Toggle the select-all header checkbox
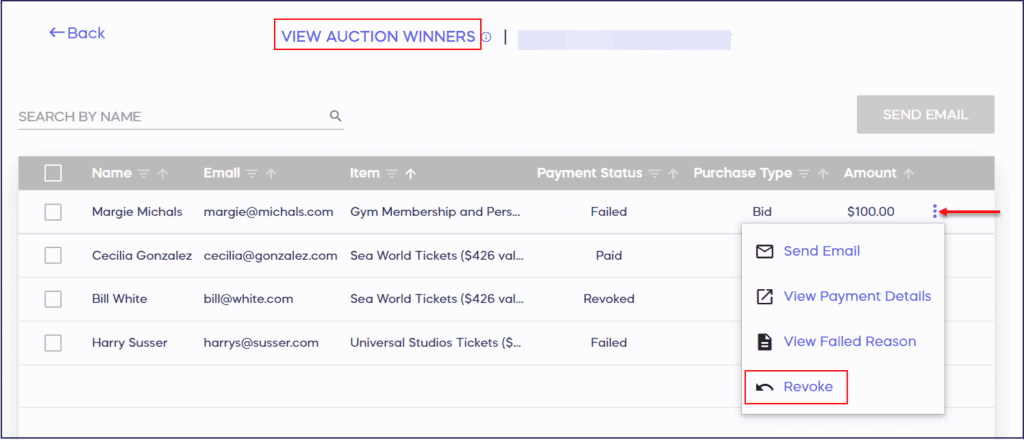 pos(53,173)
